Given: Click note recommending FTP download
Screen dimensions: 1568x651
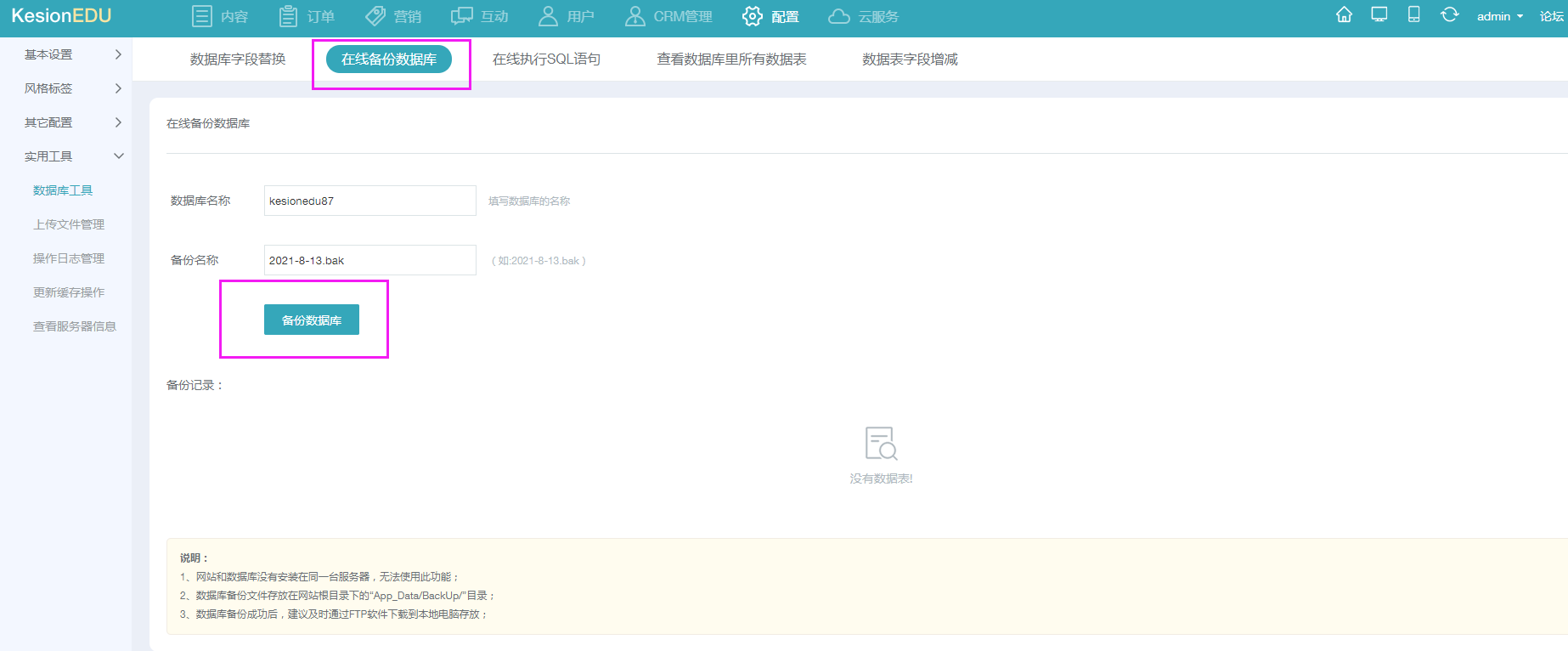Looking at the screenshot, I should (x=335, y=614).
